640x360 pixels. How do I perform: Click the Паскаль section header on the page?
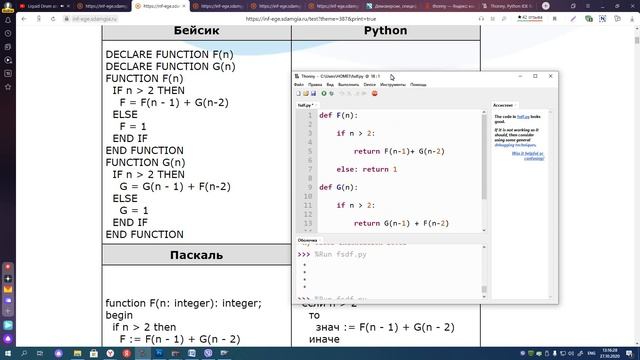pyautogui.click(x=196, y=255)
